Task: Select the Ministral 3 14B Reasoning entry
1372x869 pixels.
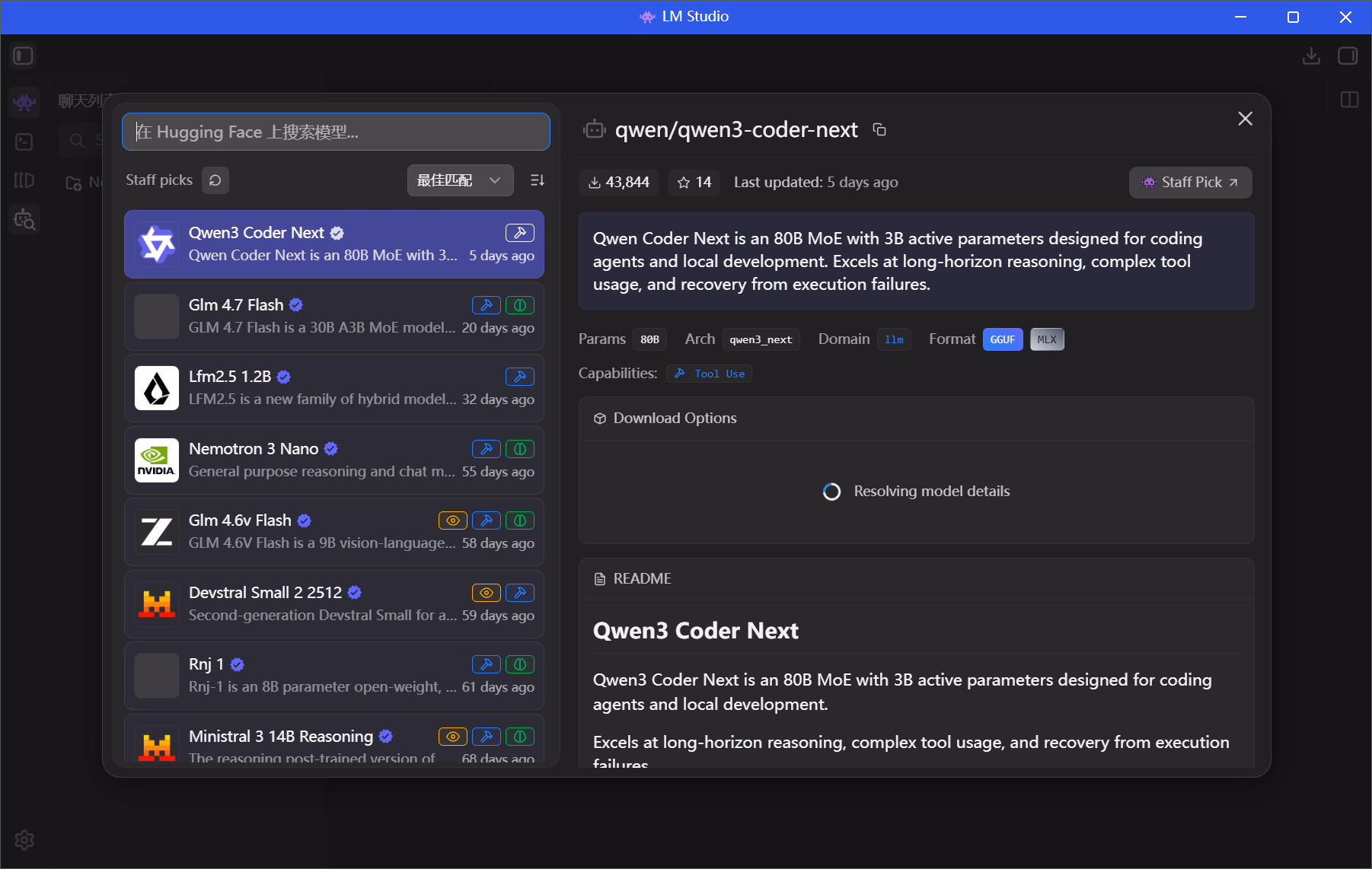Action: tap(334, 740)
